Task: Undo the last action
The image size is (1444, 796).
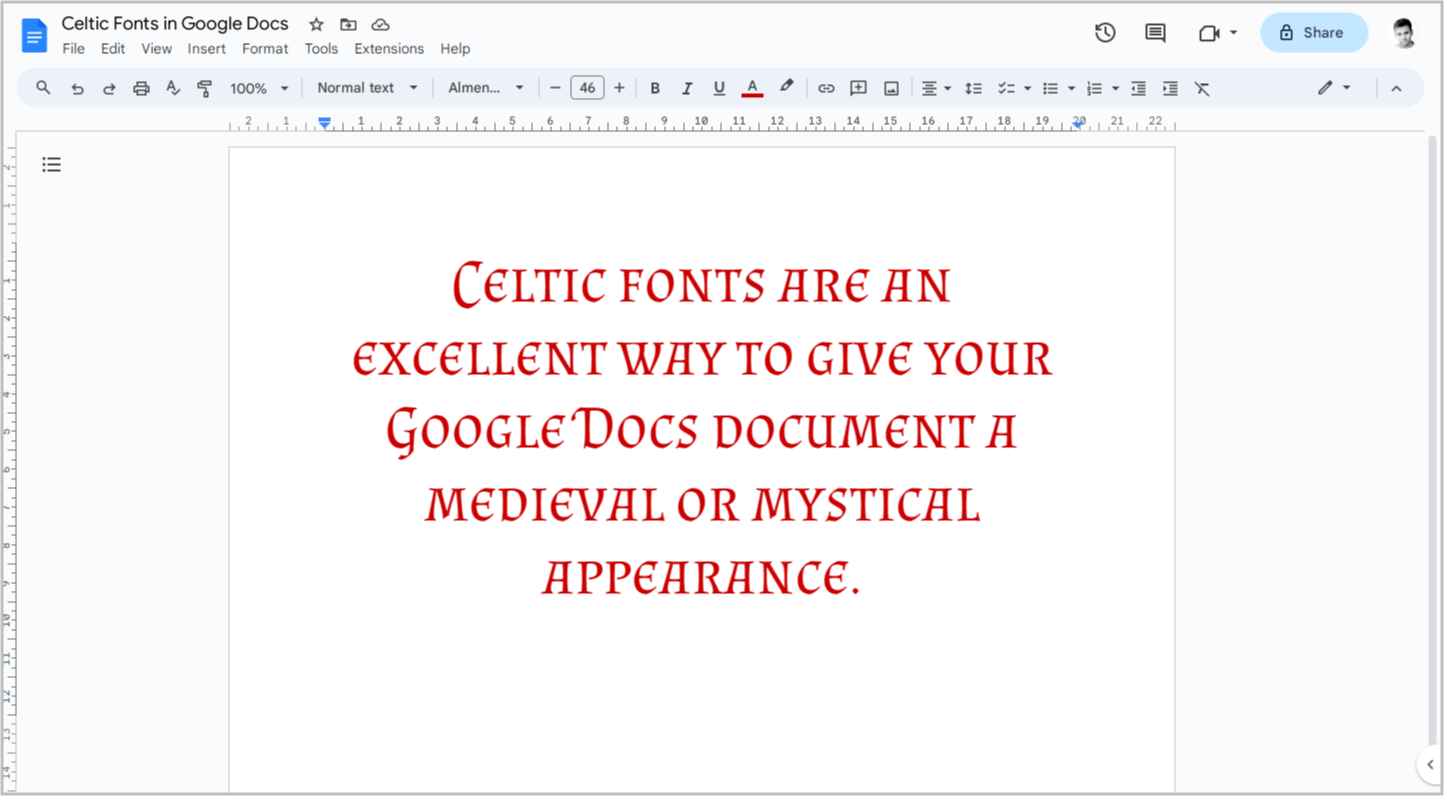Action: pos(77,88)
